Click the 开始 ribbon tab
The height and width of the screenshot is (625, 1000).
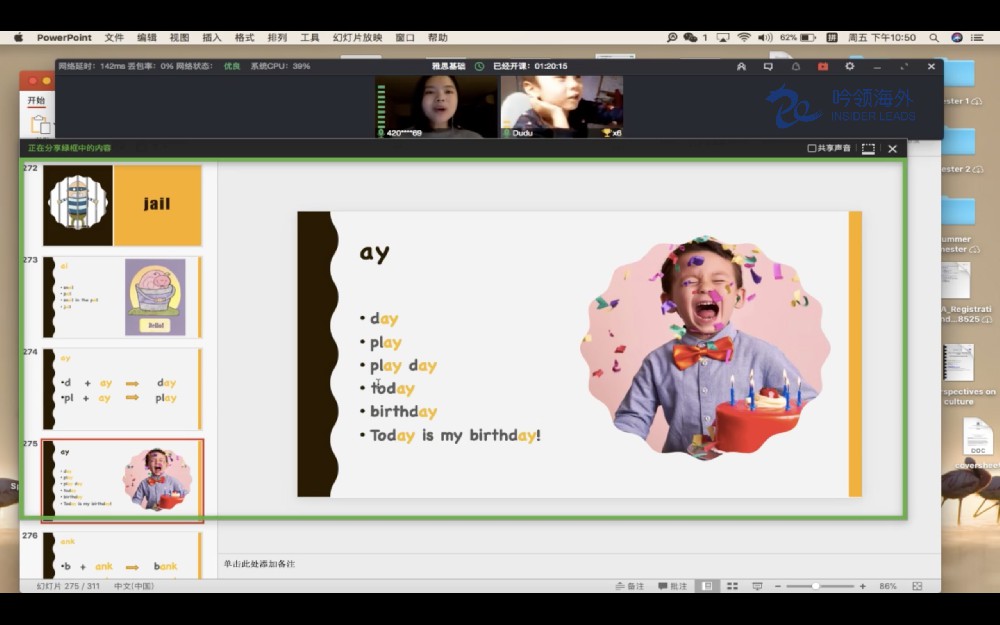pos(36,100)
